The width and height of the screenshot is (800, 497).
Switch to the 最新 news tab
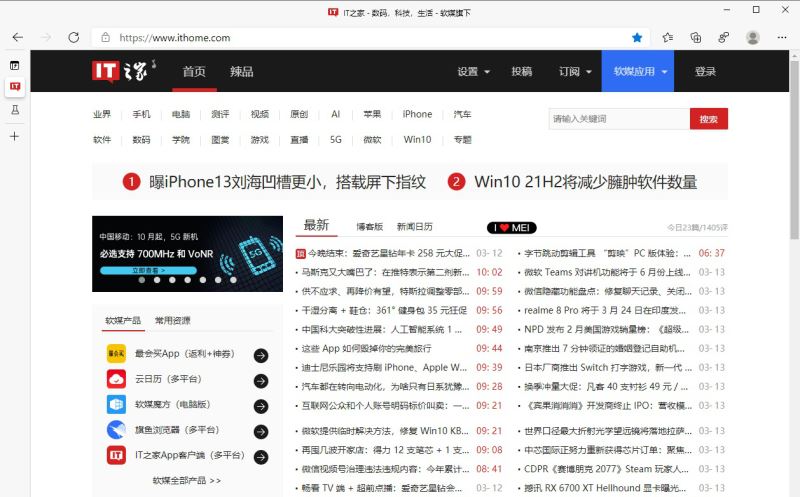tap(316, 225)
